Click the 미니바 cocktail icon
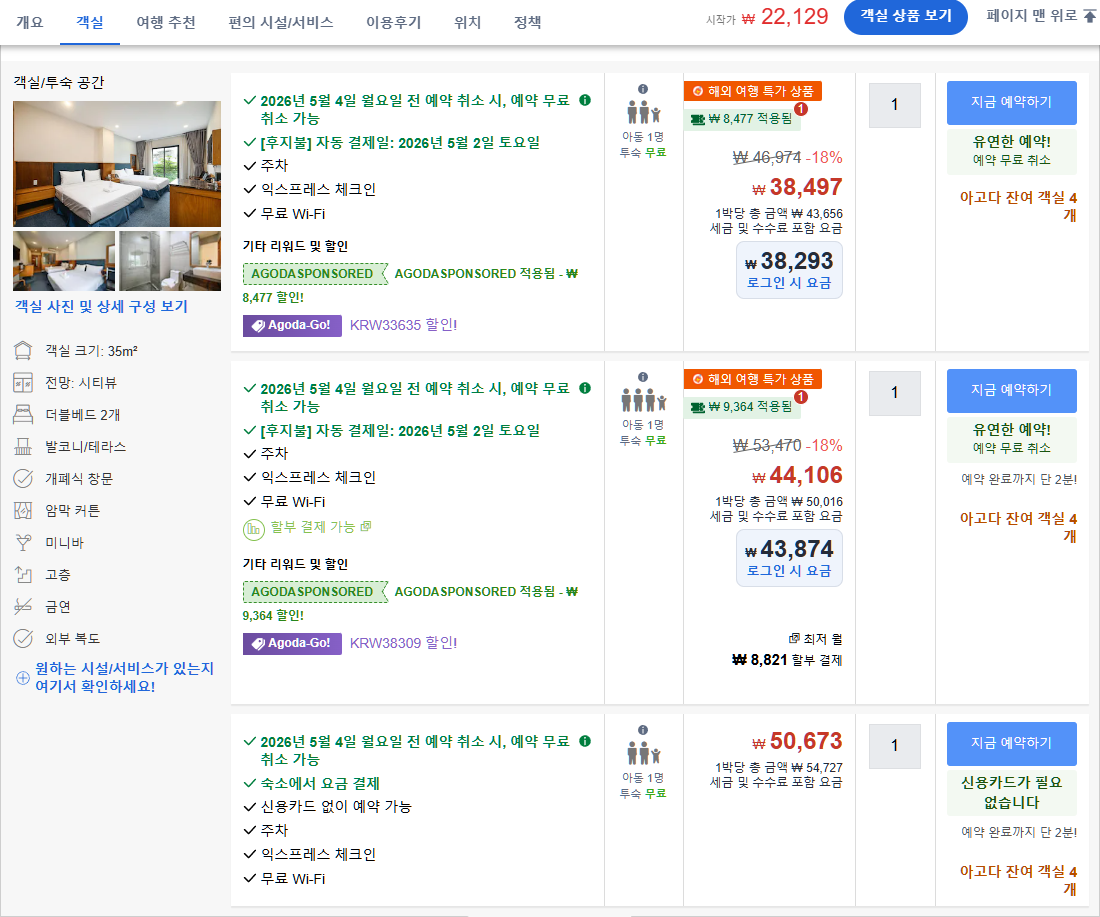Screen dimensions: 1100x917 (x=23, y=542)
